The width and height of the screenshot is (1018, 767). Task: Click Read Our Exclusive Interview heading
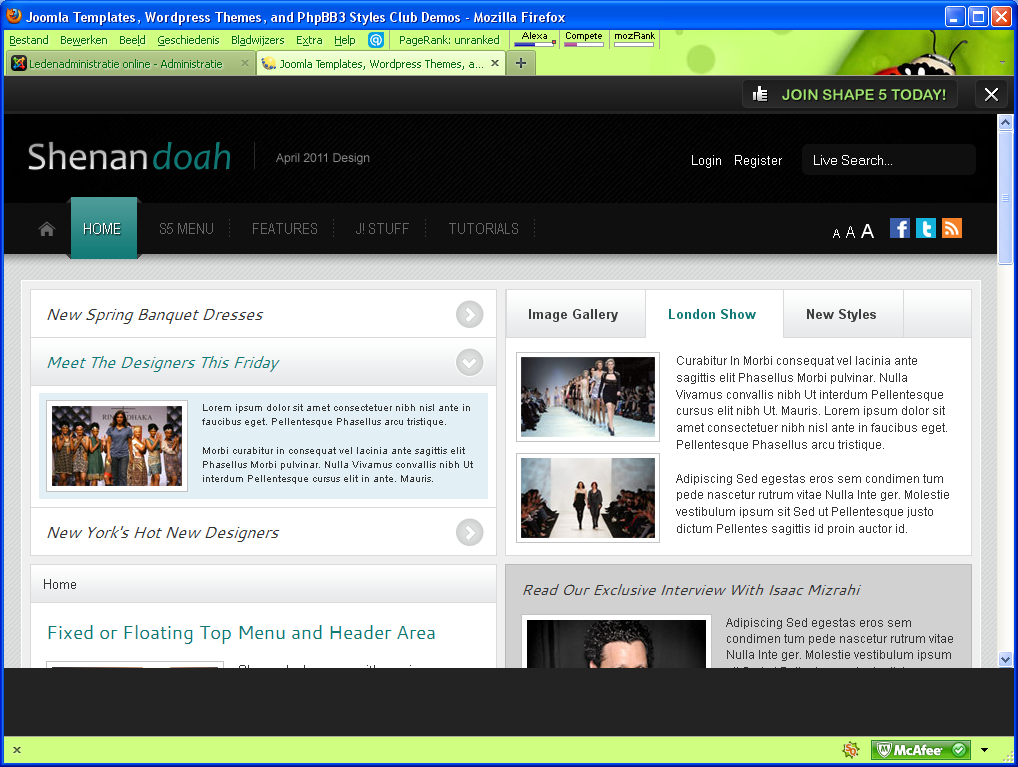tap(691, 590)
